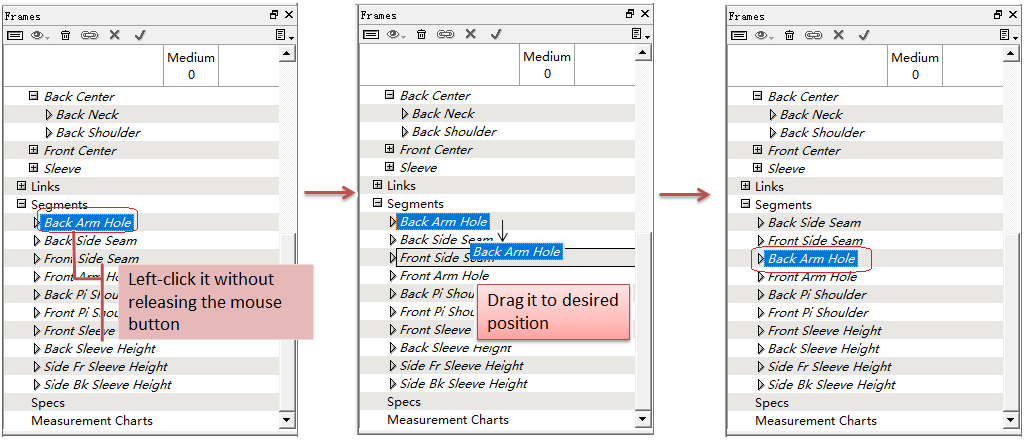This screenshot has height=447, width=1029.
Task: Click the chain link icon in right Frames panel
Action: [813, 35]
